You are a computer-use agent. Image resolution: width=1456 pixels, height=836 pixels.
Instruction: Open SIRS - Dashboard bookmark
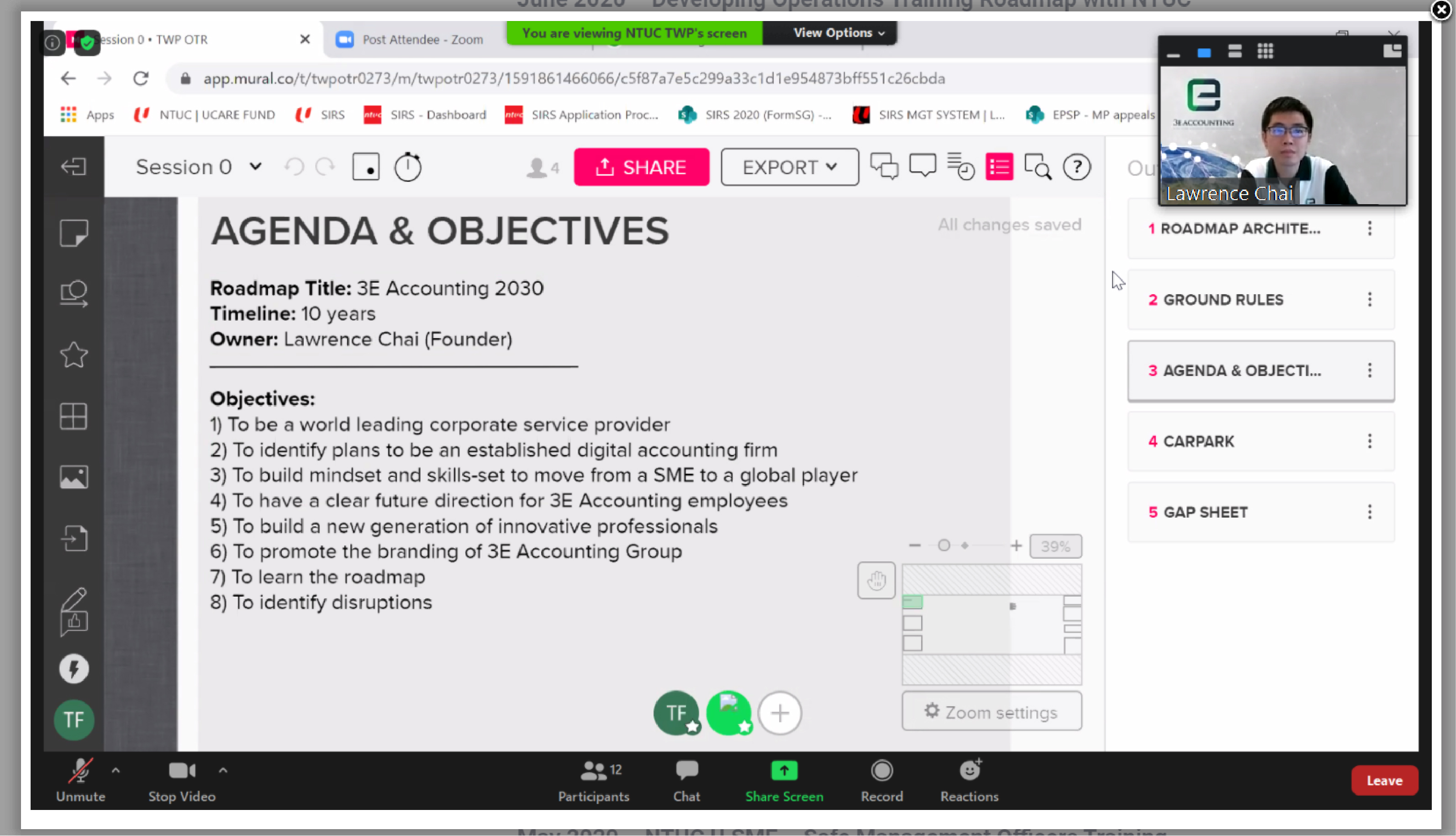425,114
